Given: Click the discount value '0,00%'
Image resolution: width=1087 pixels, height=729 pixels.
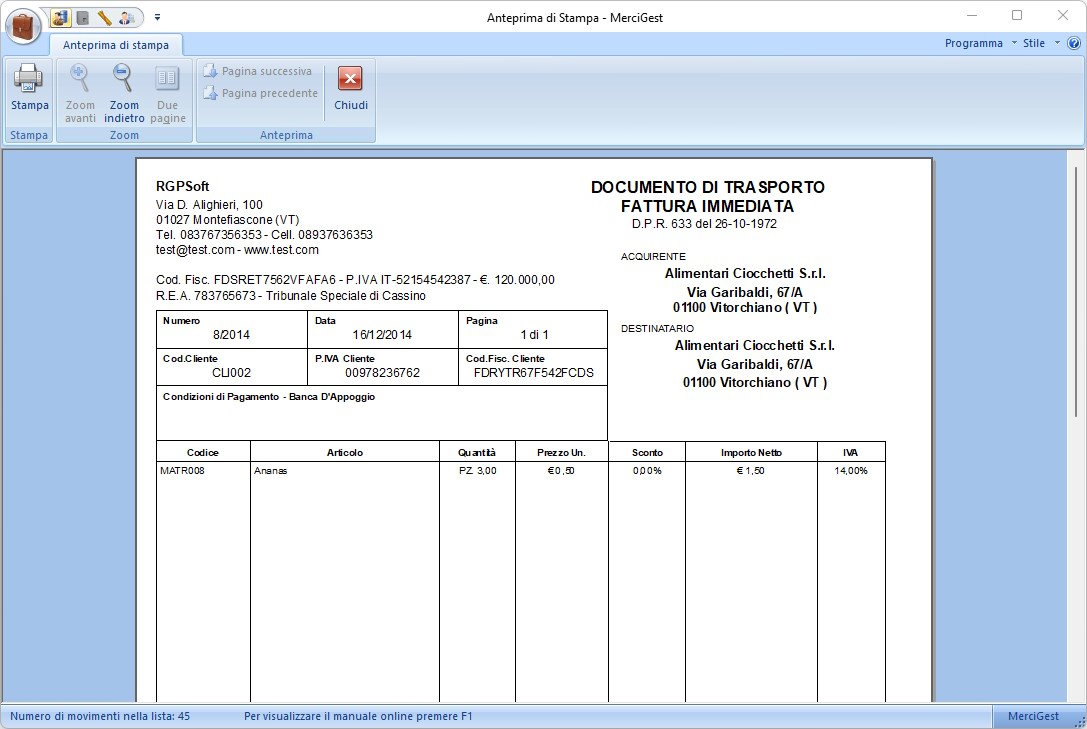Looking at the screenshot, I should pos(647,471).
